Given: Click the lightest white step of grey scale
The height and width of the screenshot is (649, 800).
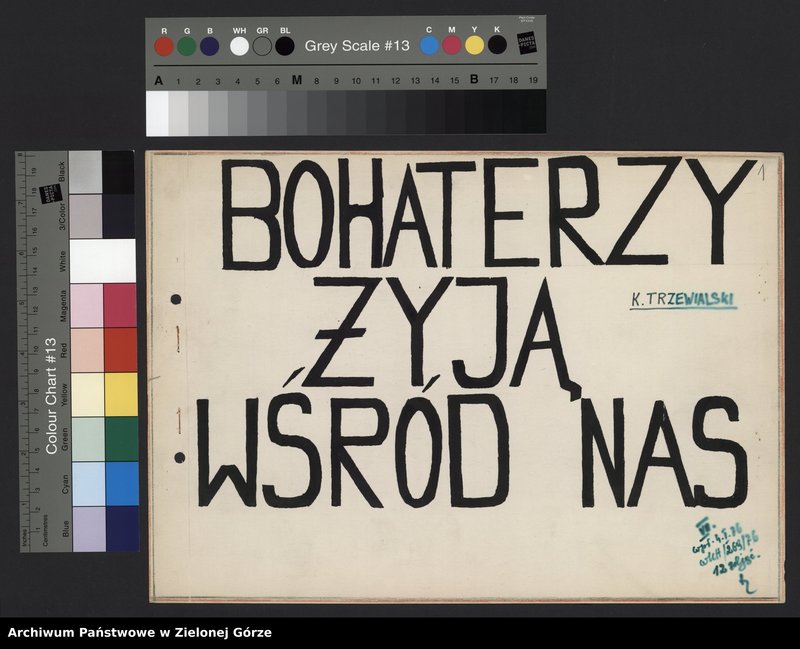Looking at the screenshot, I should (x=158, y=113).
